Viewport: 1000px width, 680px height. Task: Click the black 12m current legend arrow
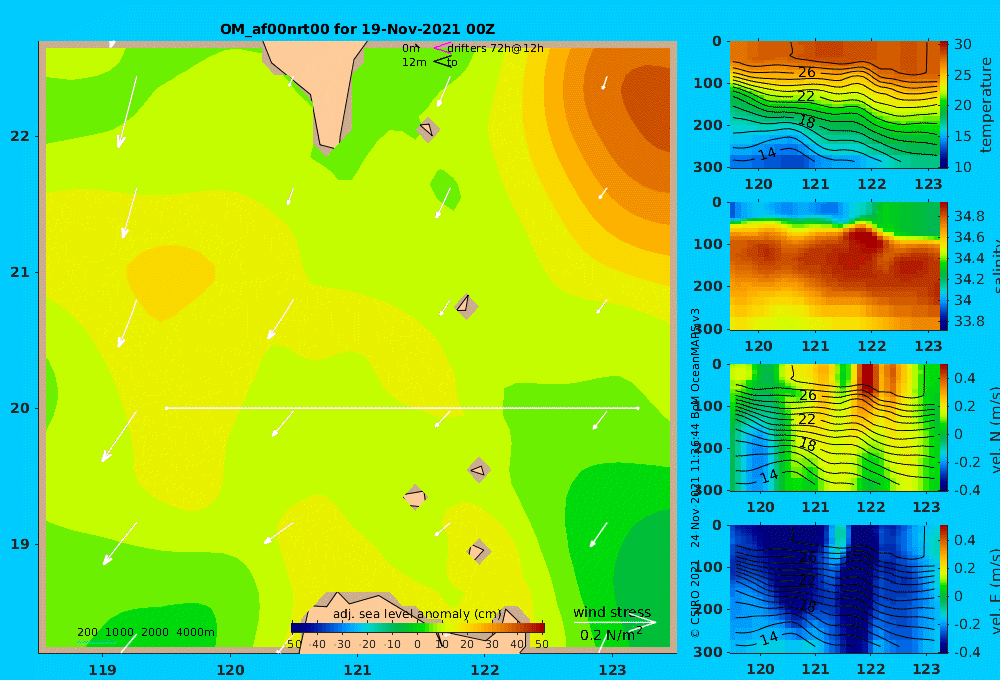(x=442, y=62)
